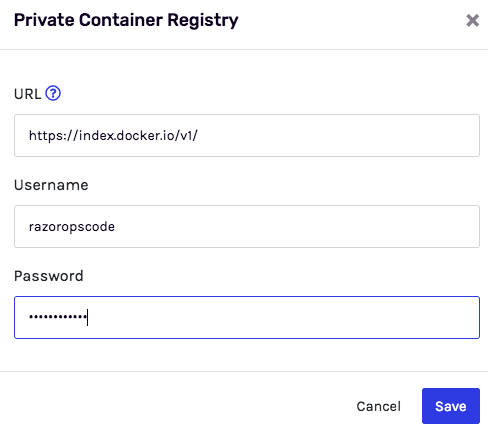Cancel the registry dialog
The image size is (488, 435).
[378, 406]
